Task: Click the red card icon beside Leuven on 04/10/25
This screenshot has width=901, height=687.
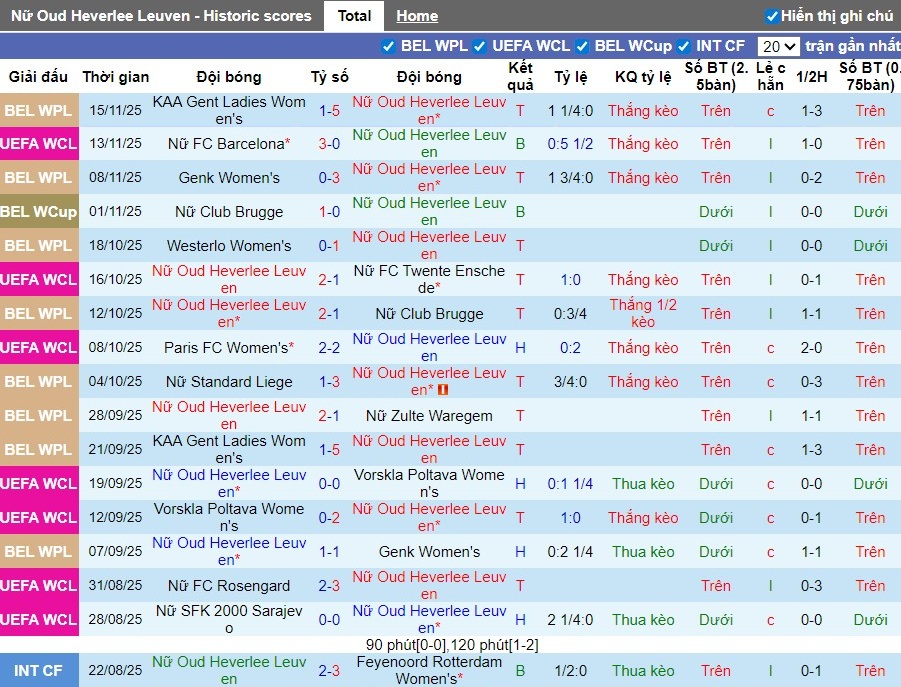Action: tap(443, 390)
